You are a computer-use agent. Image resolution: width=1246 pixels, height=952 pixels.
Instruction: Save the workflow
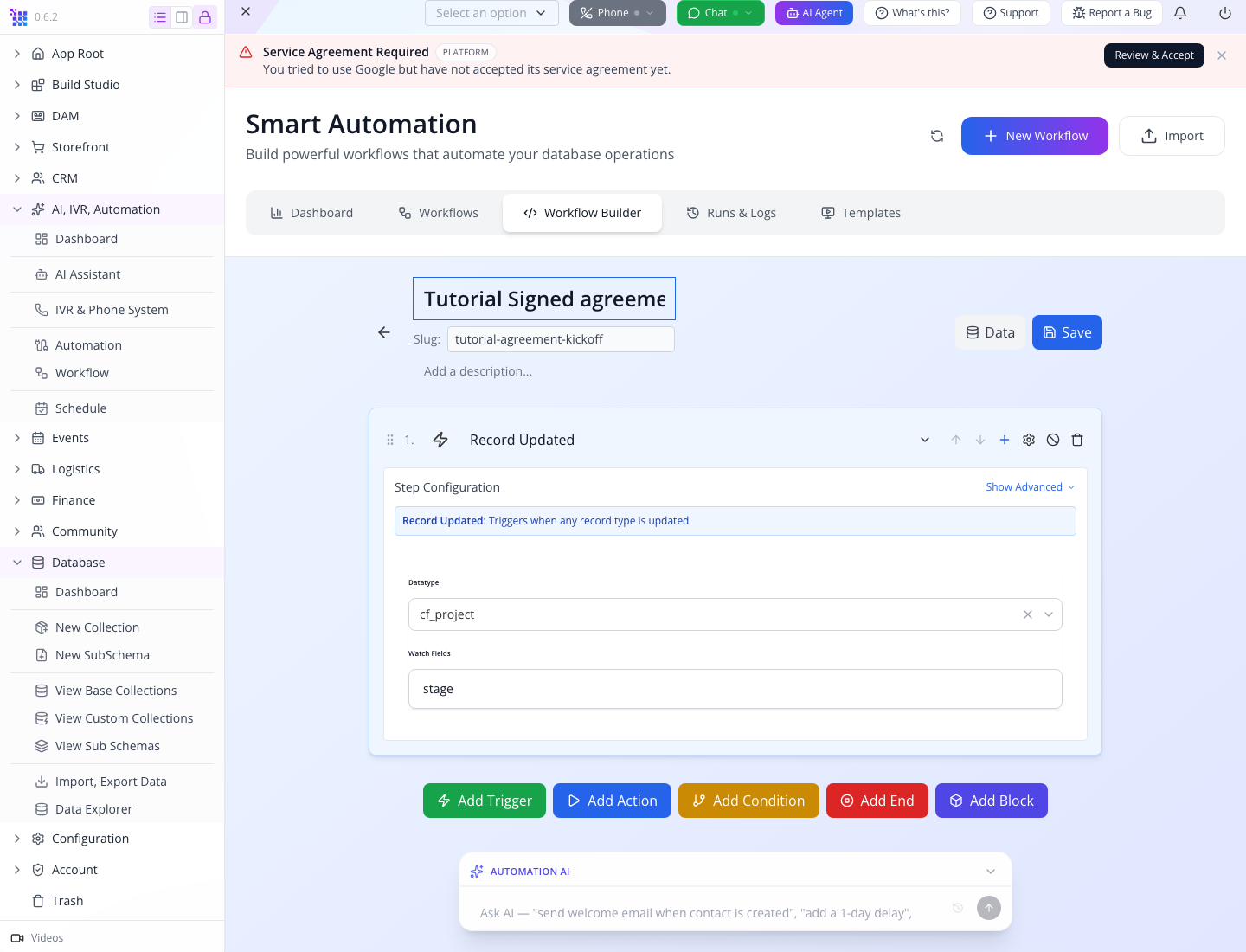[x=1067, y=332]
